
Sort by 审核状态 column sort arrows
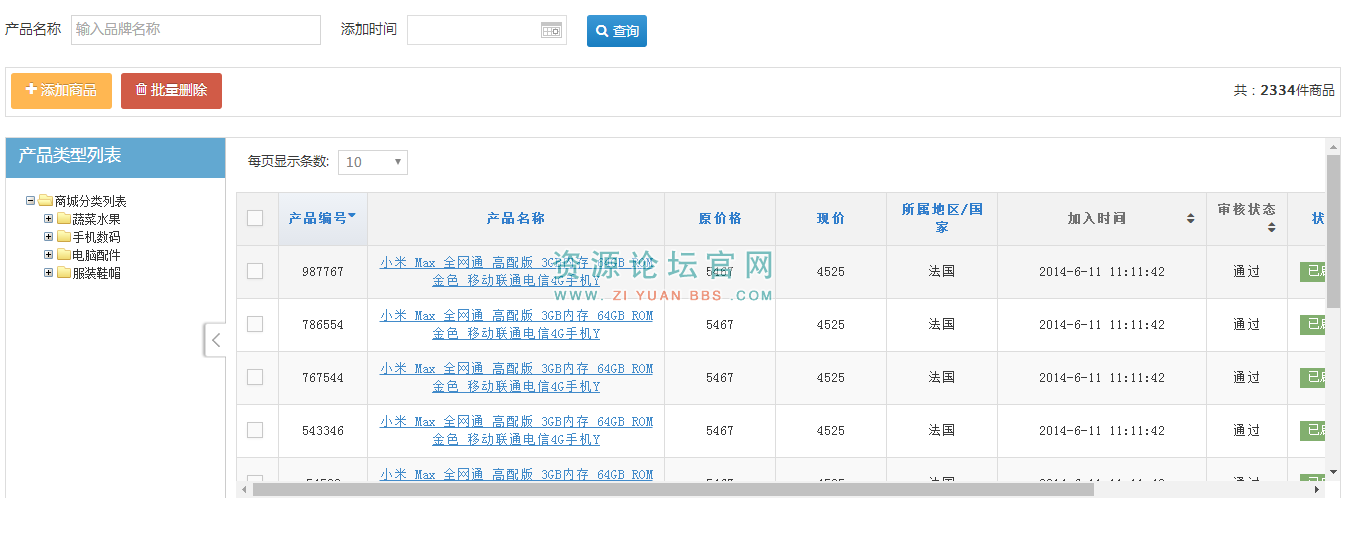point(1271,228)
